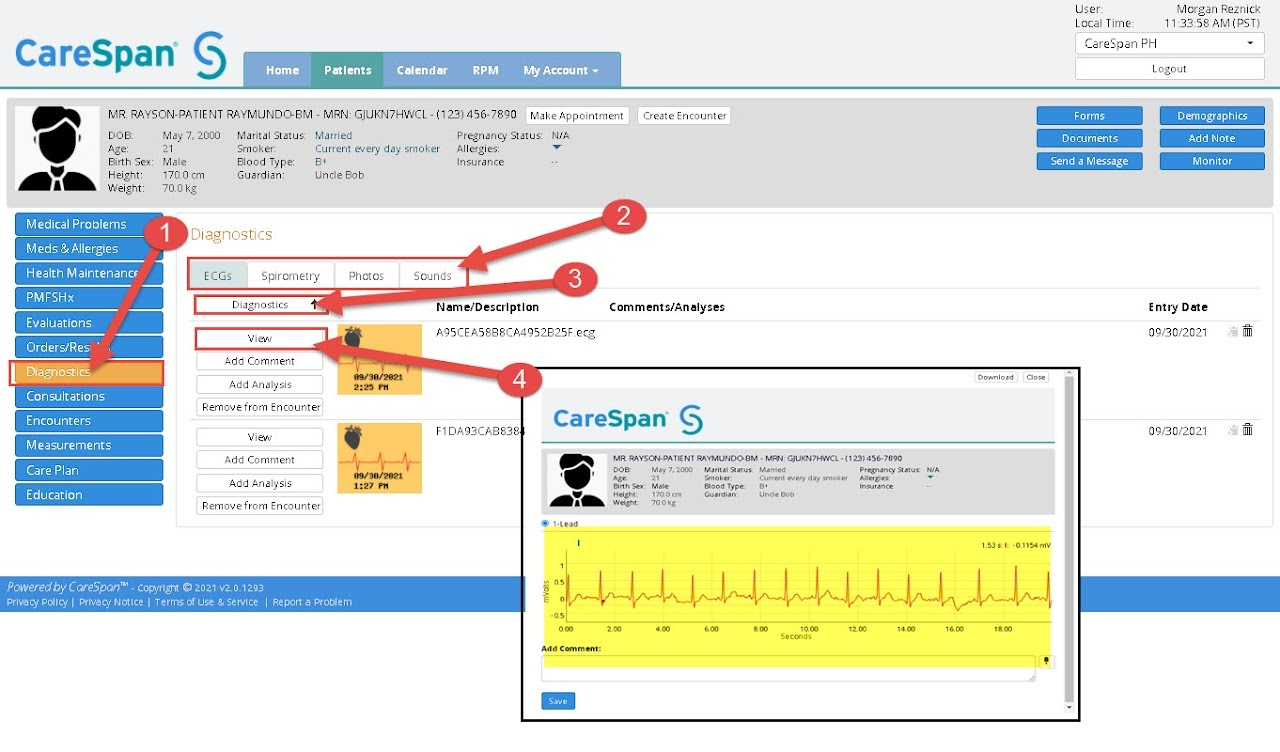
Task: Add Analysis to A95CEA58B8CA4952B25F.ecg
Action: (x=260, y=384)
